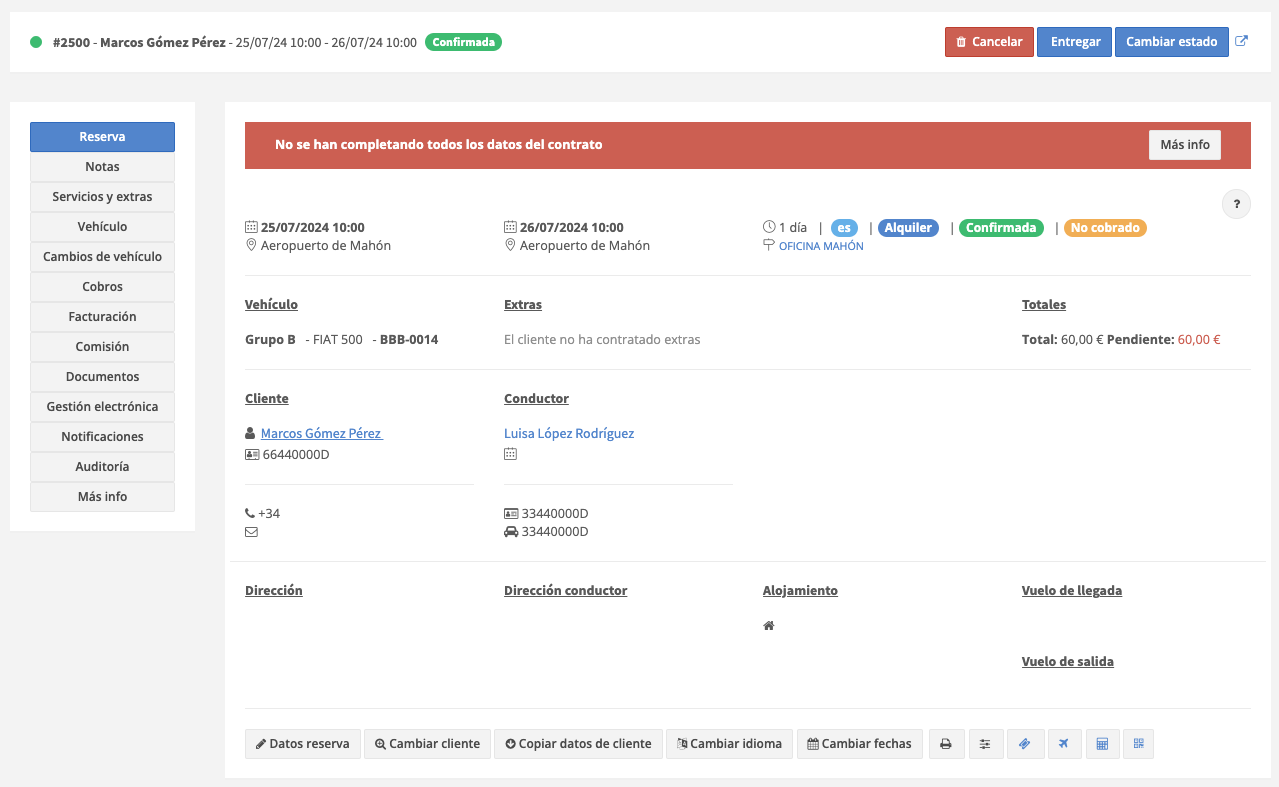The width and height of the screenshot is (1279, 787).
Task: Select the Reserva sidebar tab
Action: point(102,137)
